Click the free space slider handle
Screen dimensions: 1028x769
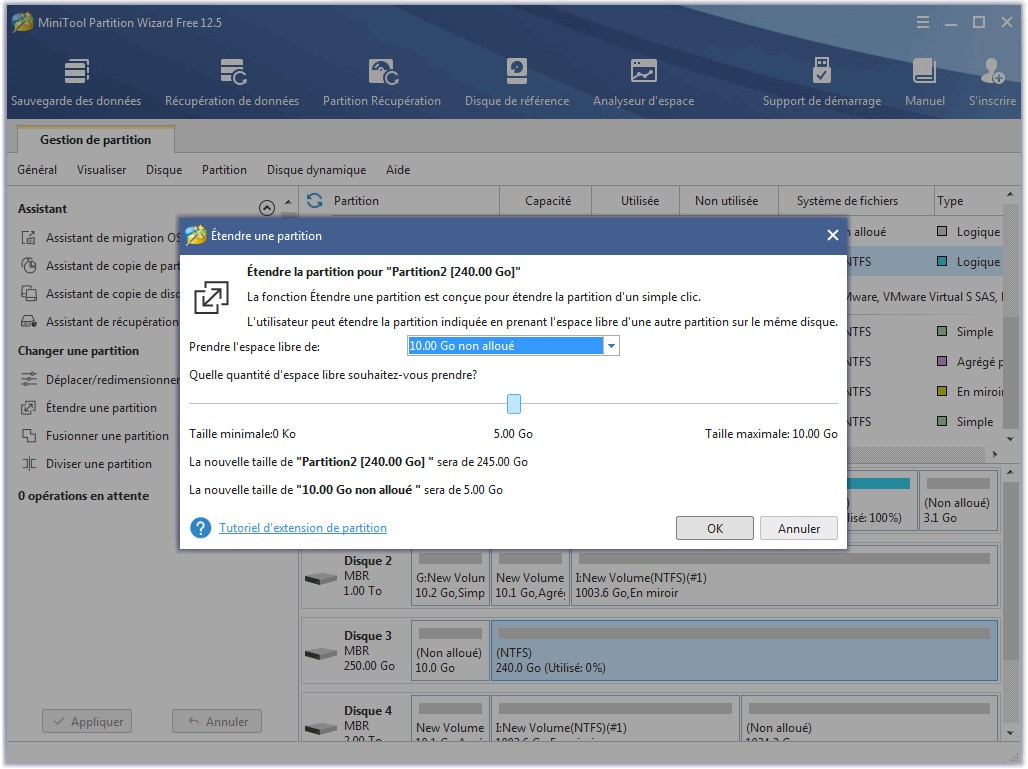pos(514,404)
